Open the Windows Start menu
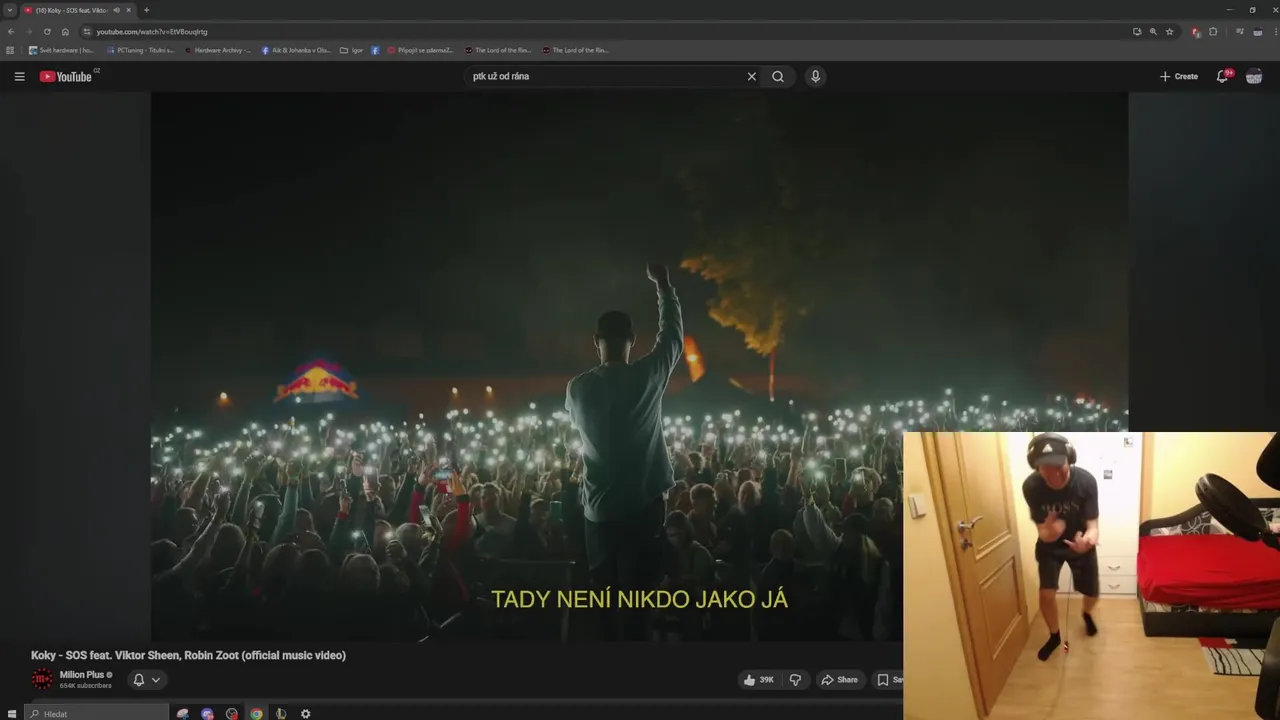 [x=12, y=713]
